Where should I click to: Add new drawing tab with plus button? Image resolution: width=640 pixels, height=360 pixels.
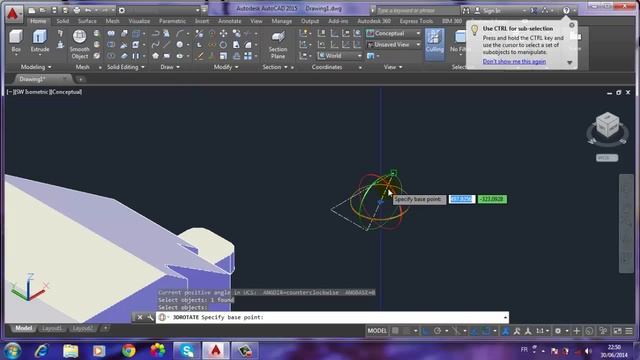tap(80, 79)
